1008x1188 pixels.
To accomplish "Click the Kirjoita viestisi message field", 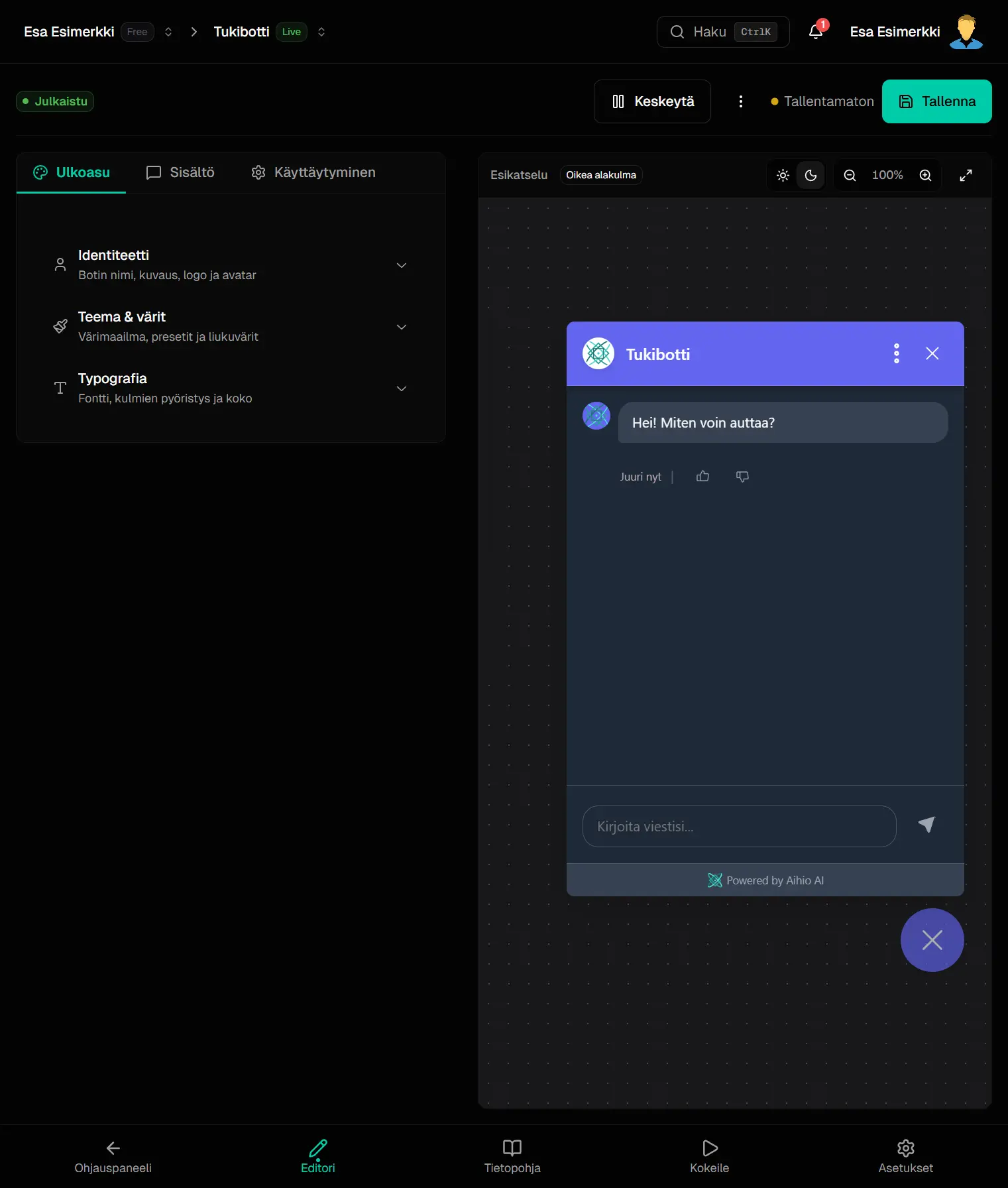I will pos(739,827).
